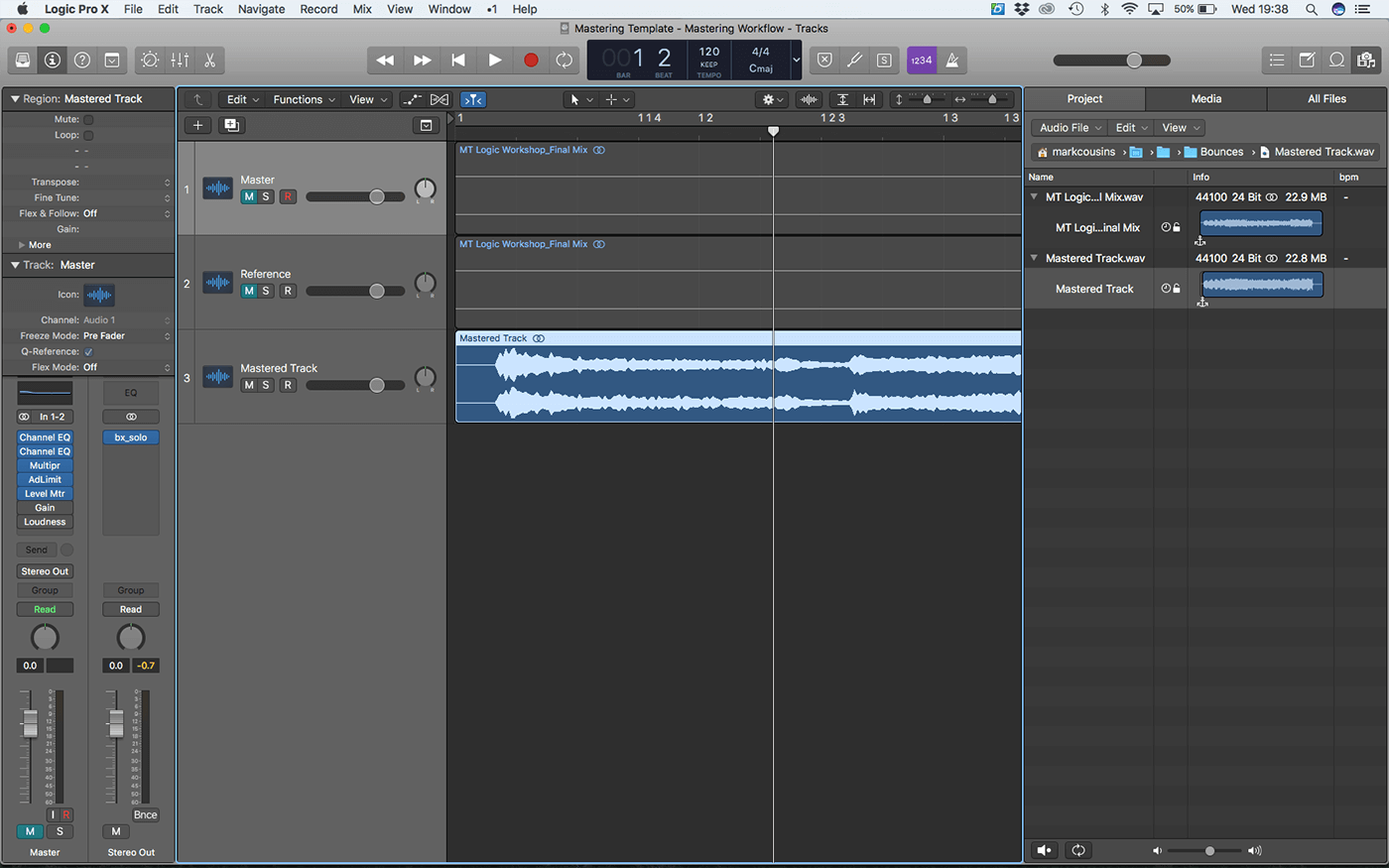Open the Smart Controls dial button
The width and height of the screenshot is (1389, 868).
tap(150, 61)
